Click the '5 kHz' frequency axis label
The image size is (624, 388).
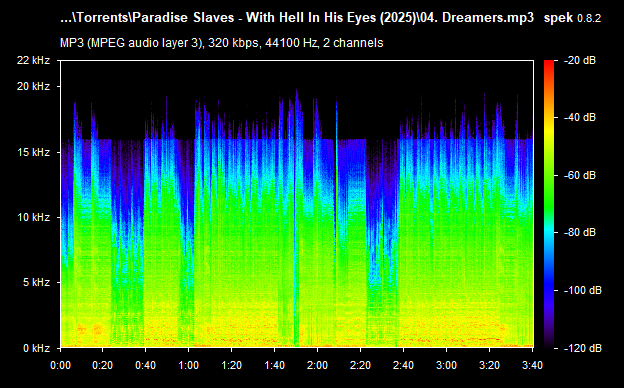click(36, 283)
